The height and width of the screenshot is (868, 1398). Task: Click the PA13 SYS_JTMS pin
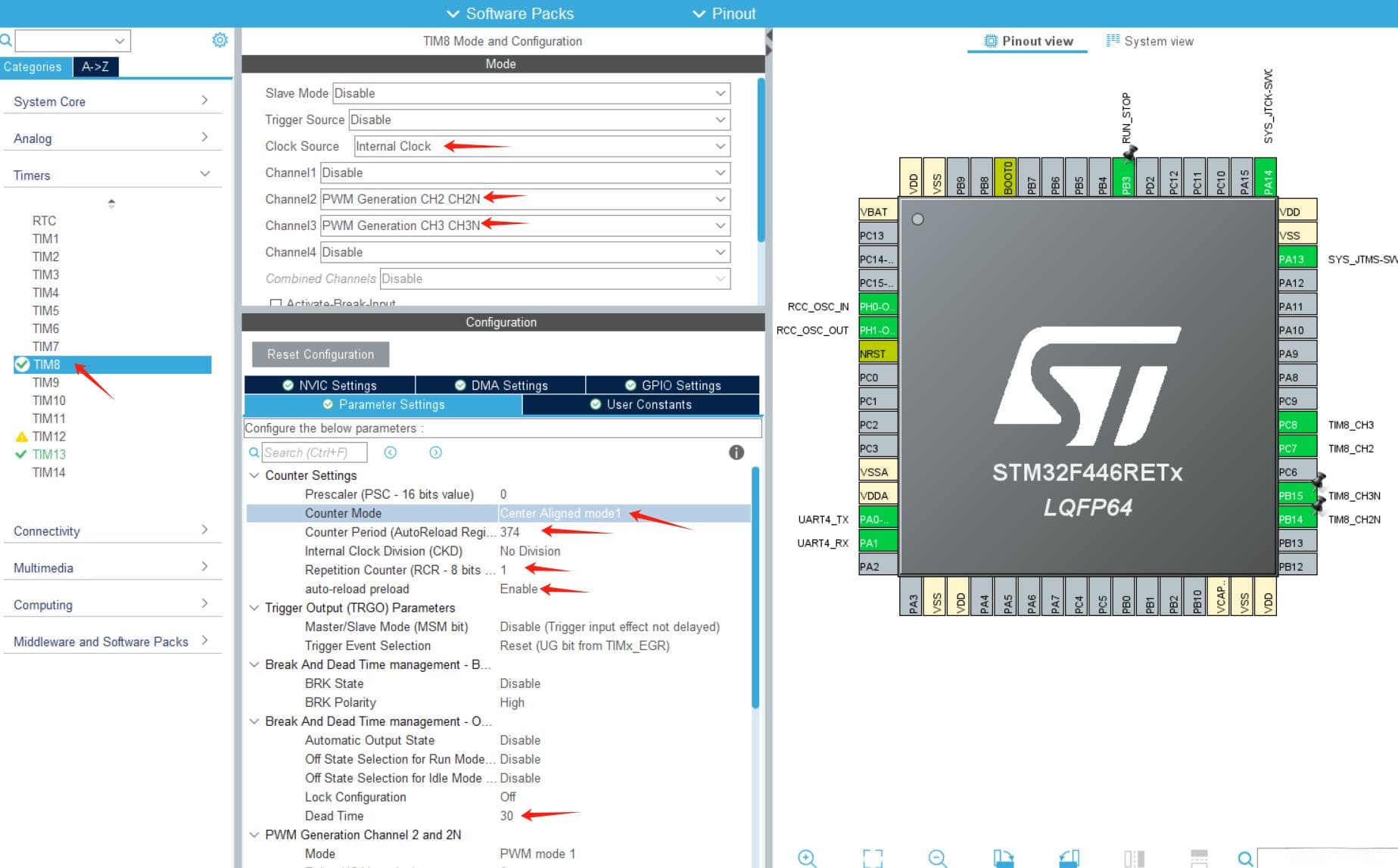pos(1297,259)
